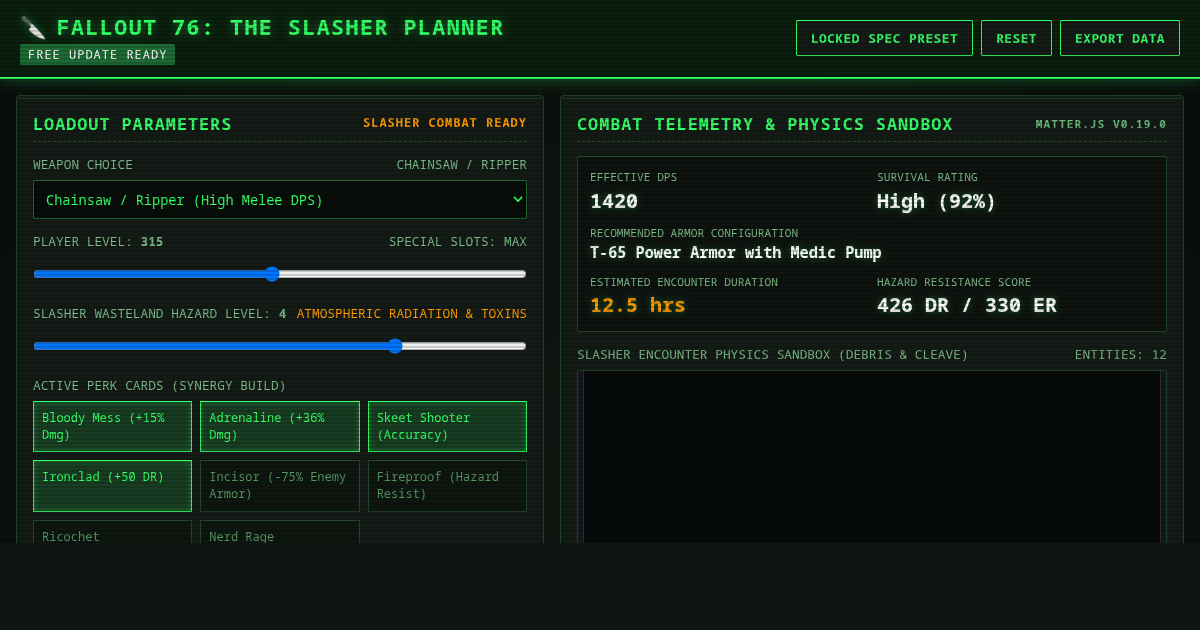Toggle the Skeet Shooter perk card

click(447, 426)
